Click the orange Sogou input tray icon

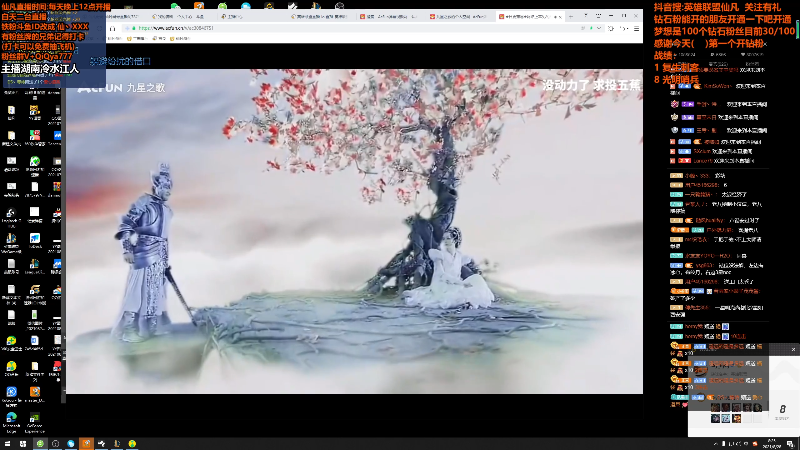pyautogui.click(x=755, y=444)
